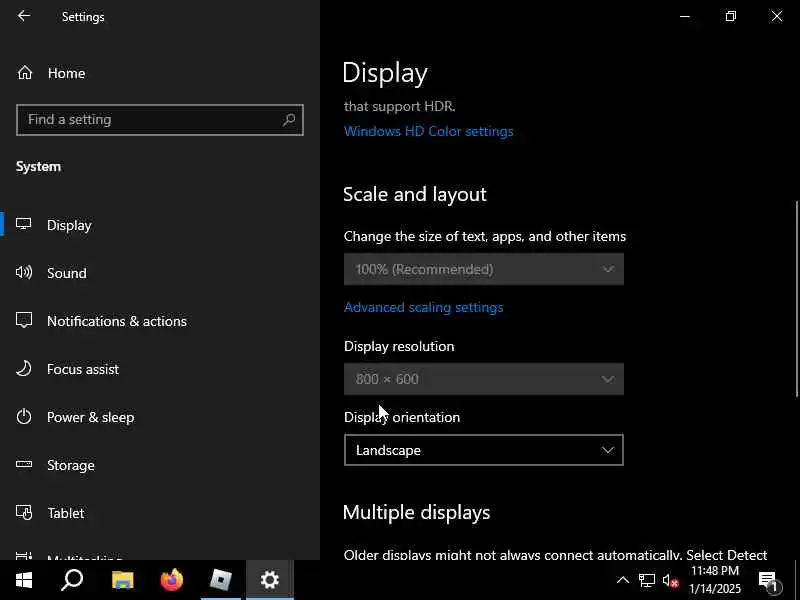Screen dimensions: 800x600
Task: Open the Action Center notifications icon
Action: [768, 581]
